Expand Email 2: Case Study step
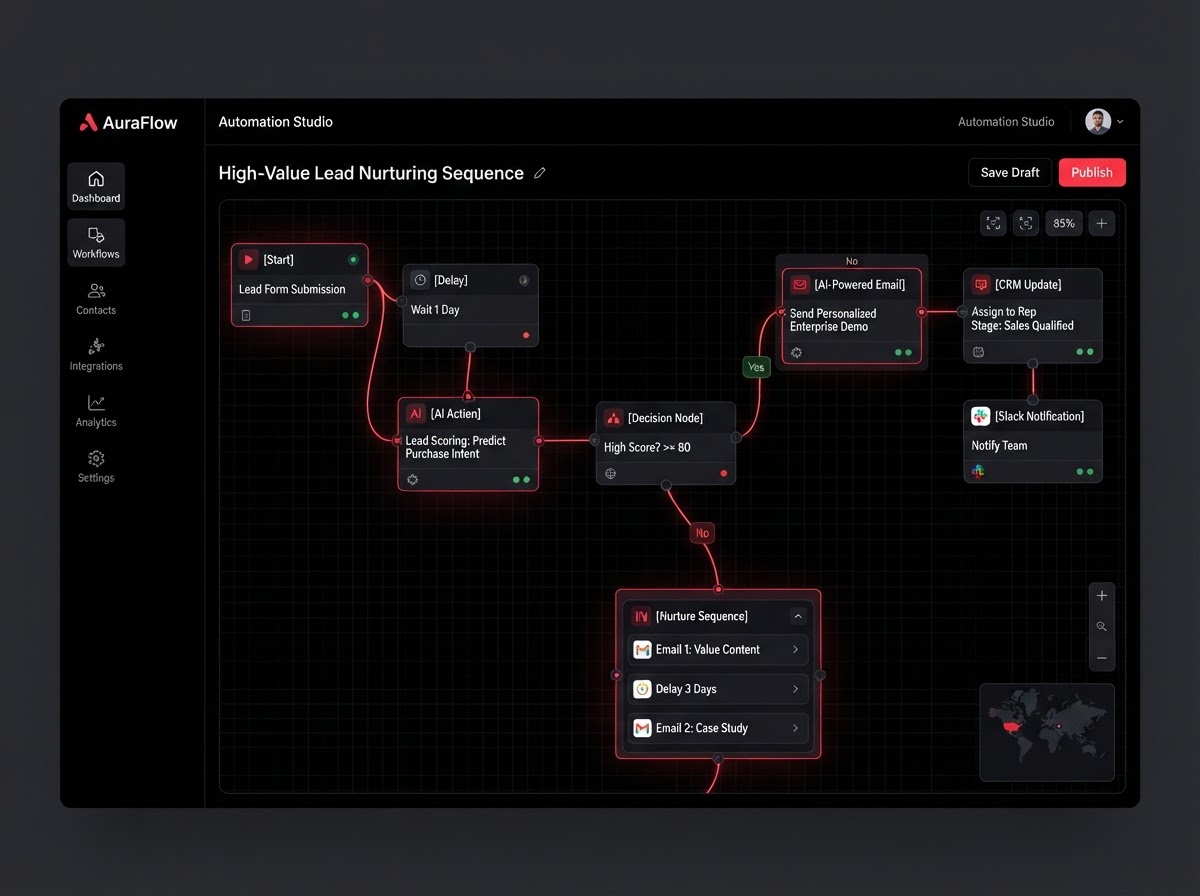Screen dimensions: 1200x896 click(796, 728)
